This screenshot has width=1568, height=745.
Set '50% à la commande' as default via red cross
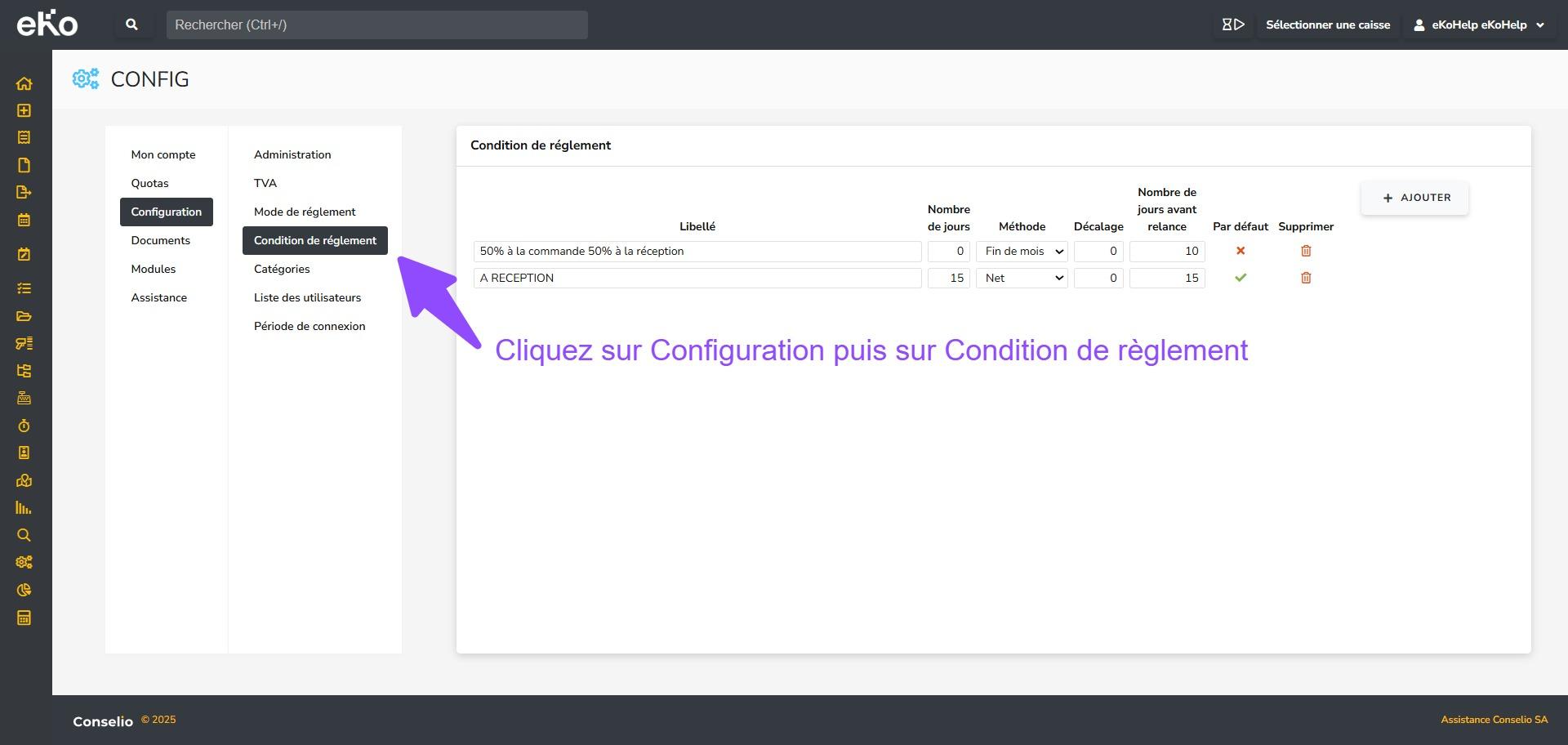pos(1240,251)
